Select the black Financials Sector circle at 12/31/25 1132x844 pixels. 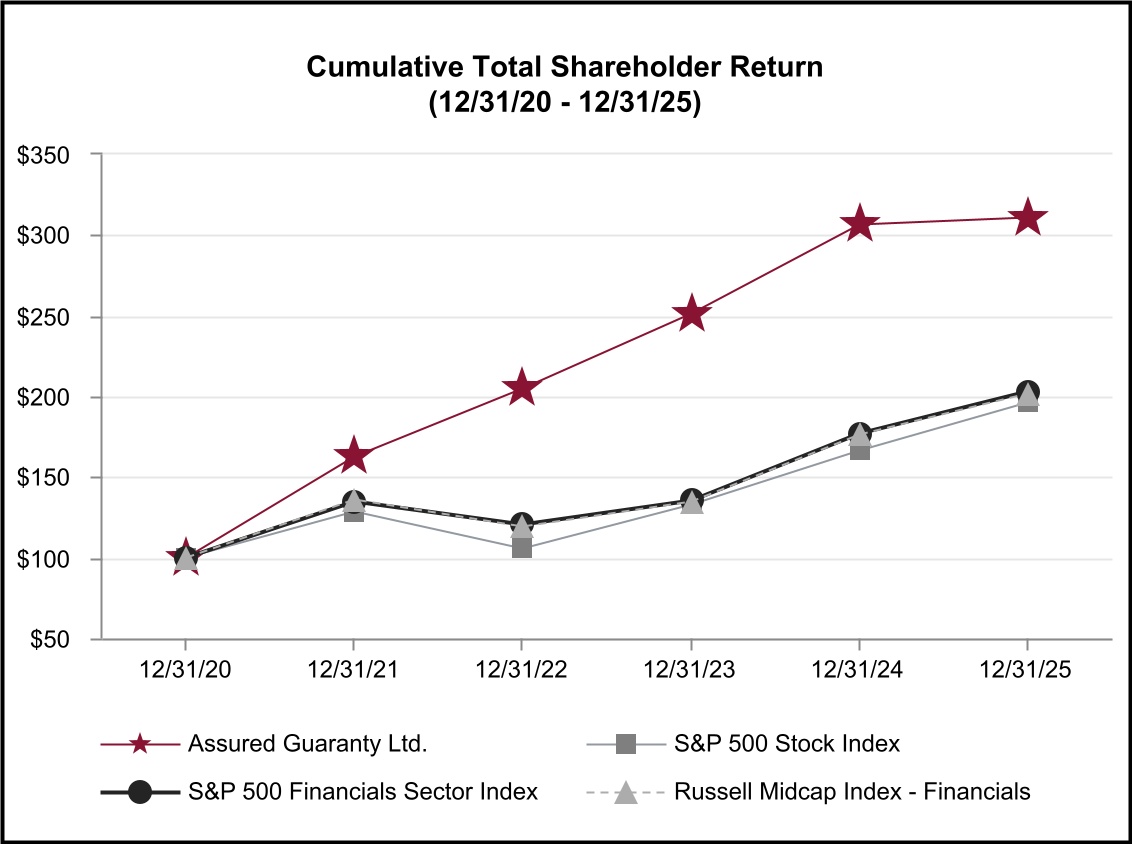pos(1027,392)
